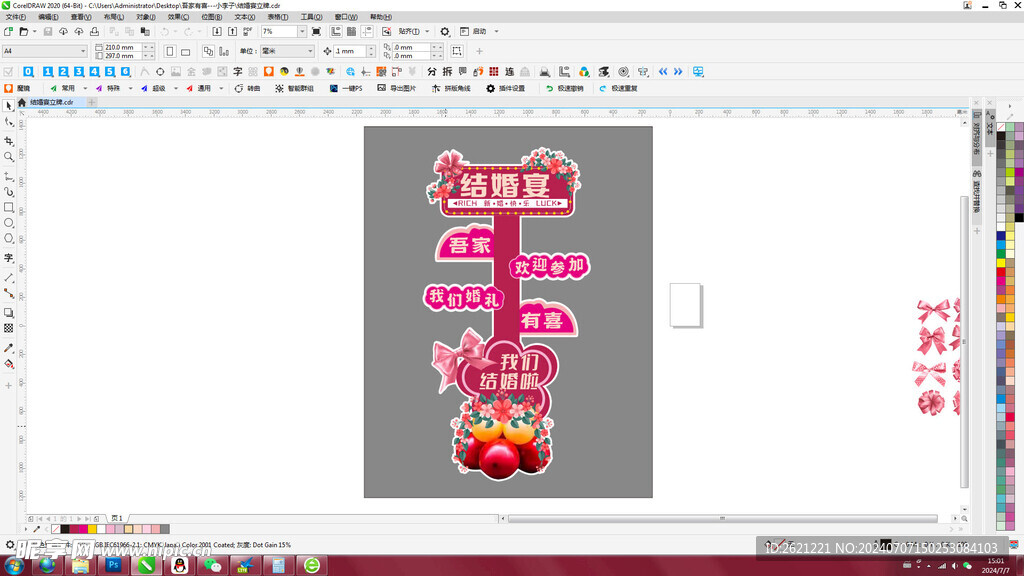The image size is (1024, 576).
Task: Select the Crop tool
Action: coord(9,141)
